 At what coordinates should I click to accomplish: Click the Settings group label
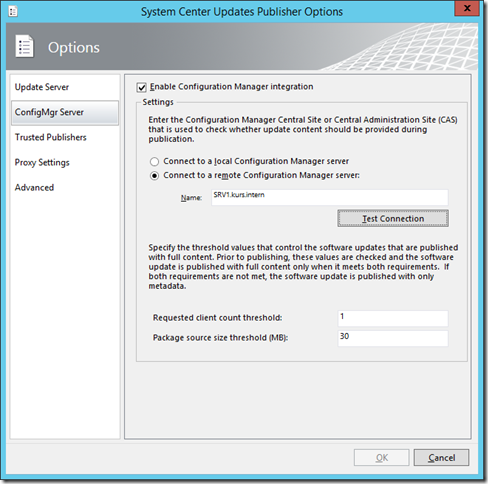tap(158, 102)
